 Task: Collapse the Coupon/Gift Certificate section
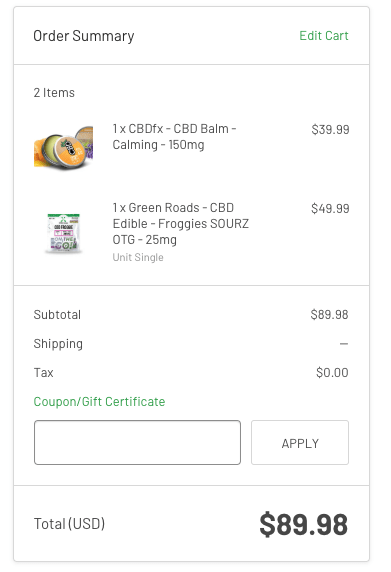click(99, 402)
